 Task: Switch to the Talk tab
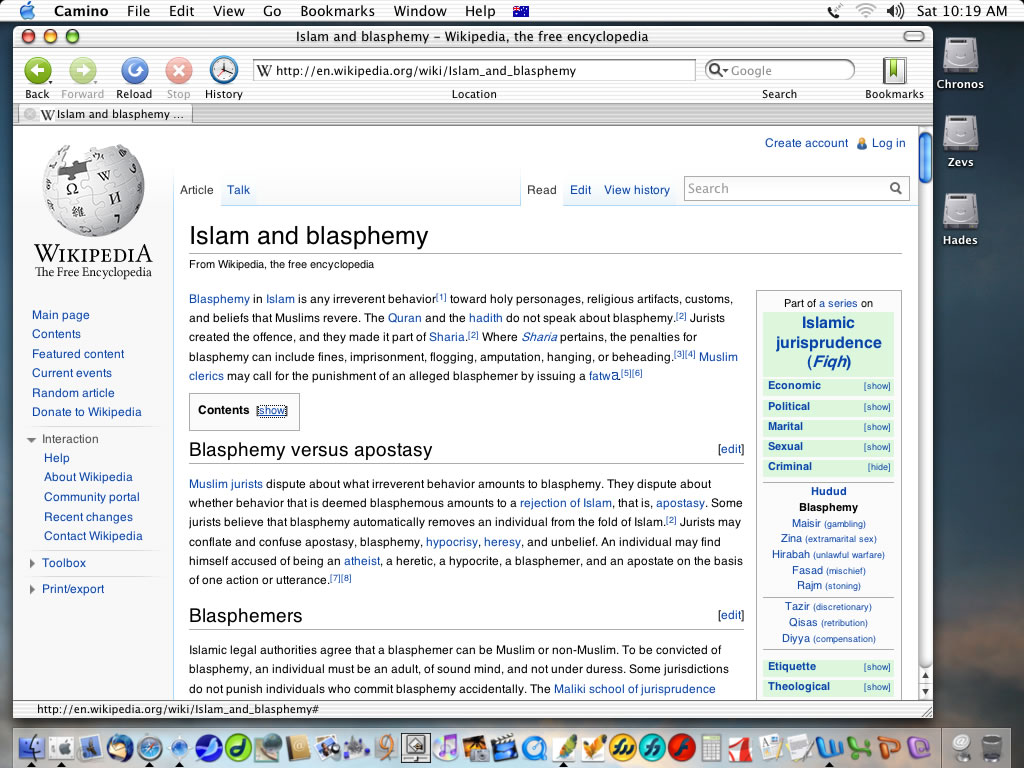(x=238, y=190)
